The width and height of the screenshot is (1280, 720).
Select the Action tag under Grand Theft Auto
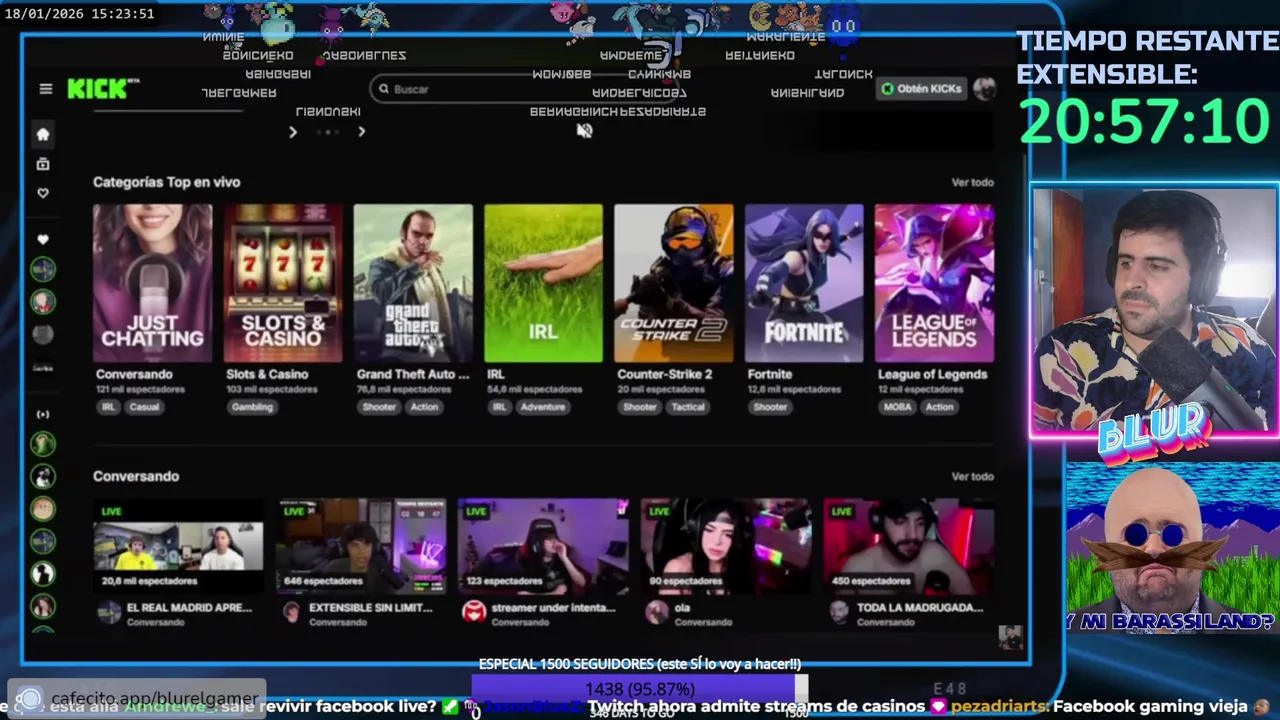tap(424, 407)
